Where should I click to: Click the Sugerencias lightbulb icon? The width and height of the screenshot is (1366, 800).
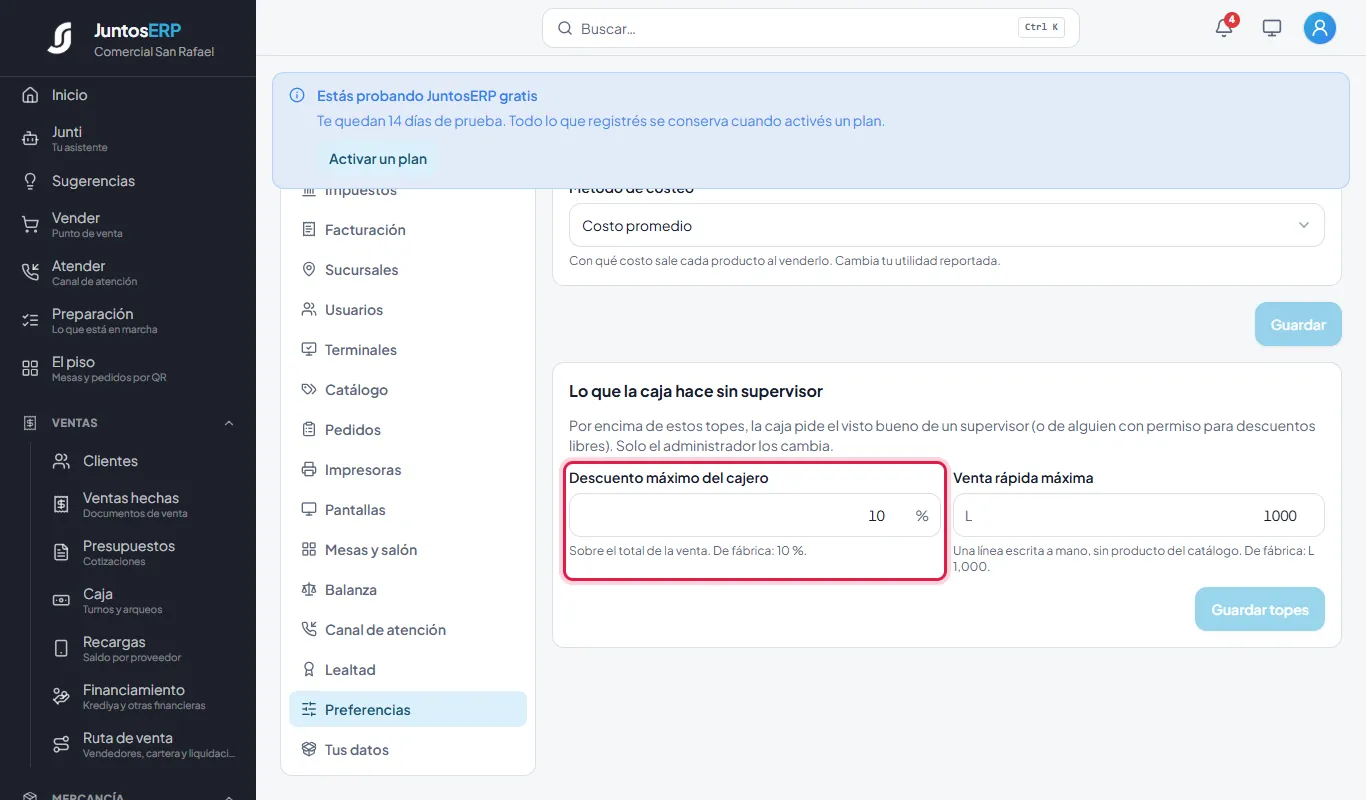(x=30, y=181)
